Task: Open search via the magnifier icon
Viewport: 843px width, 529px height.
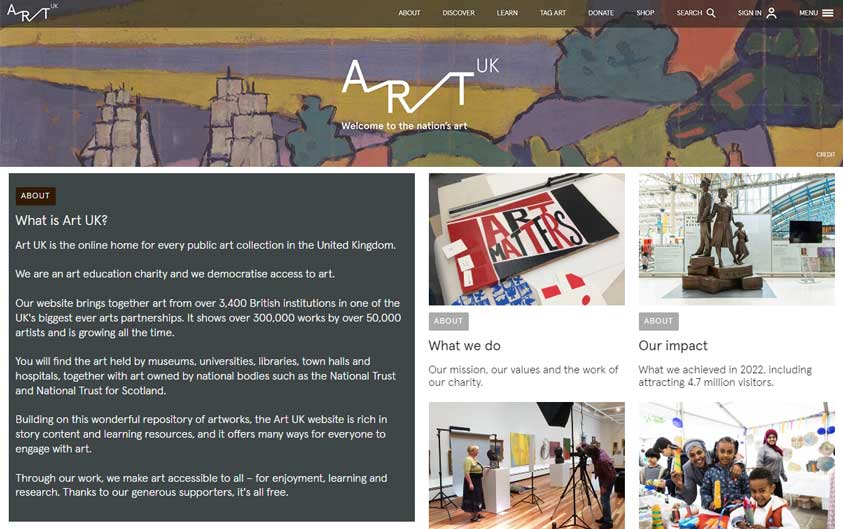Action: [x=711, y=13]
